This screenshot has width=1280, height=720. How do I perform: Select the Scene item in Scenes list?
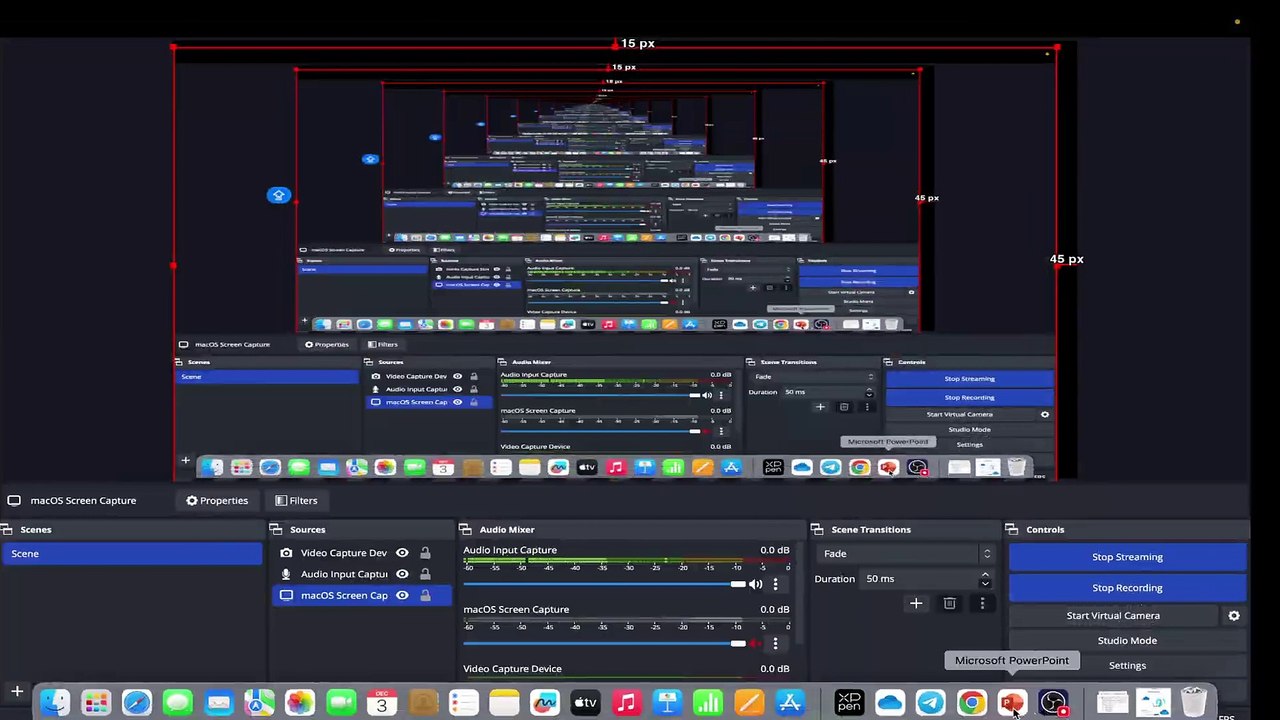(x=132, y=554)
